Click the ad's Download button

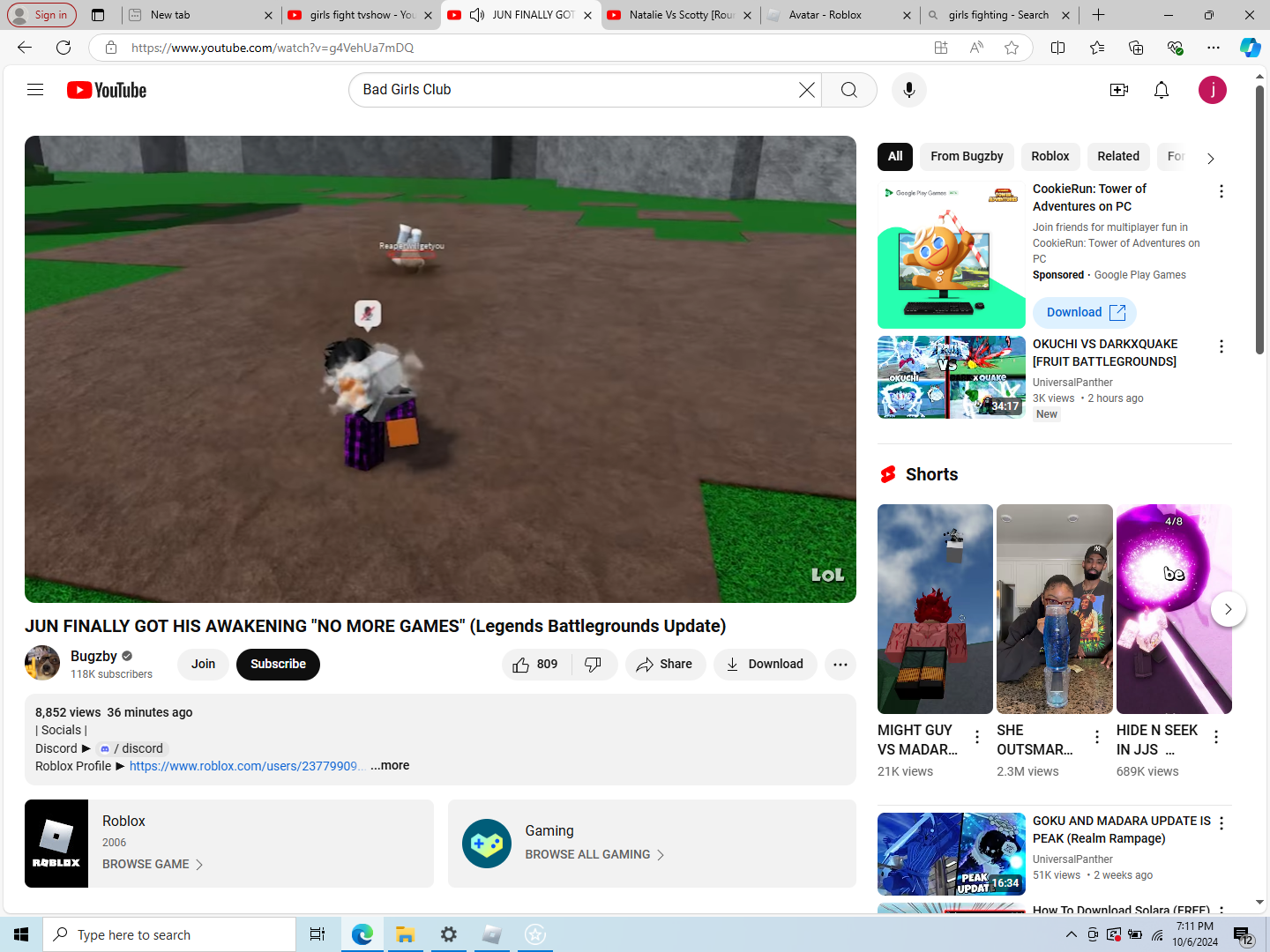click(x=1085, y=313)
